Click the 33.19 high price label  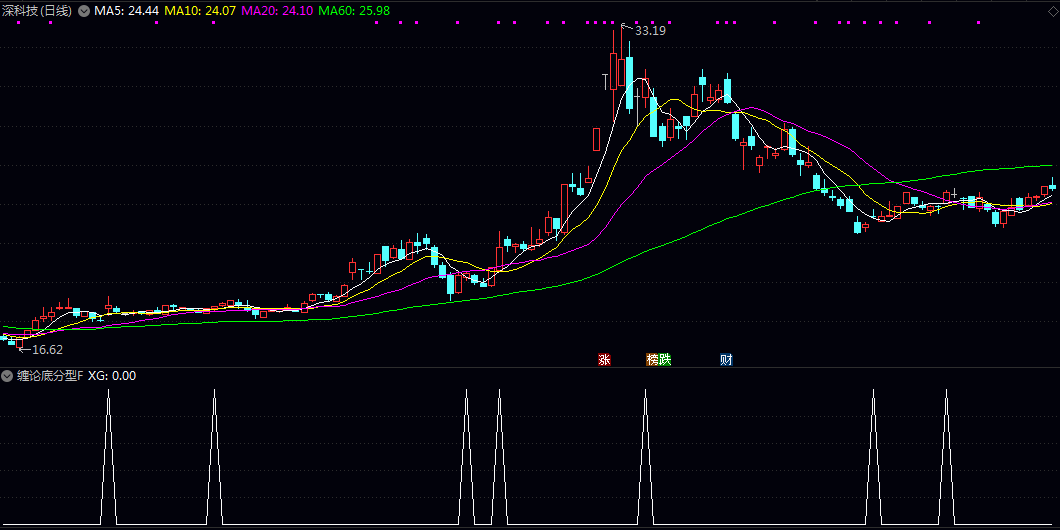pyautogui.click(x=650, y=30)
